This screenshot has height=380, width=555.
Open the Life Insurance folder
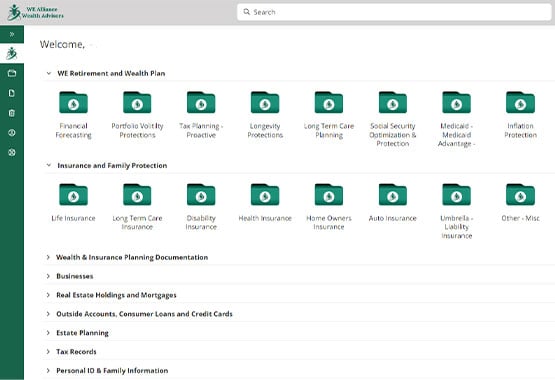[73, 195]
